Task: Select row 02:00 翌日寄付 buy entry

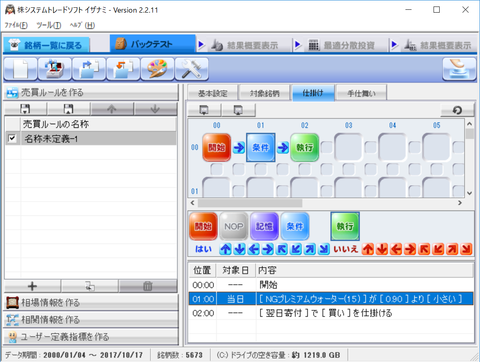Action: (x=331, y=313)
